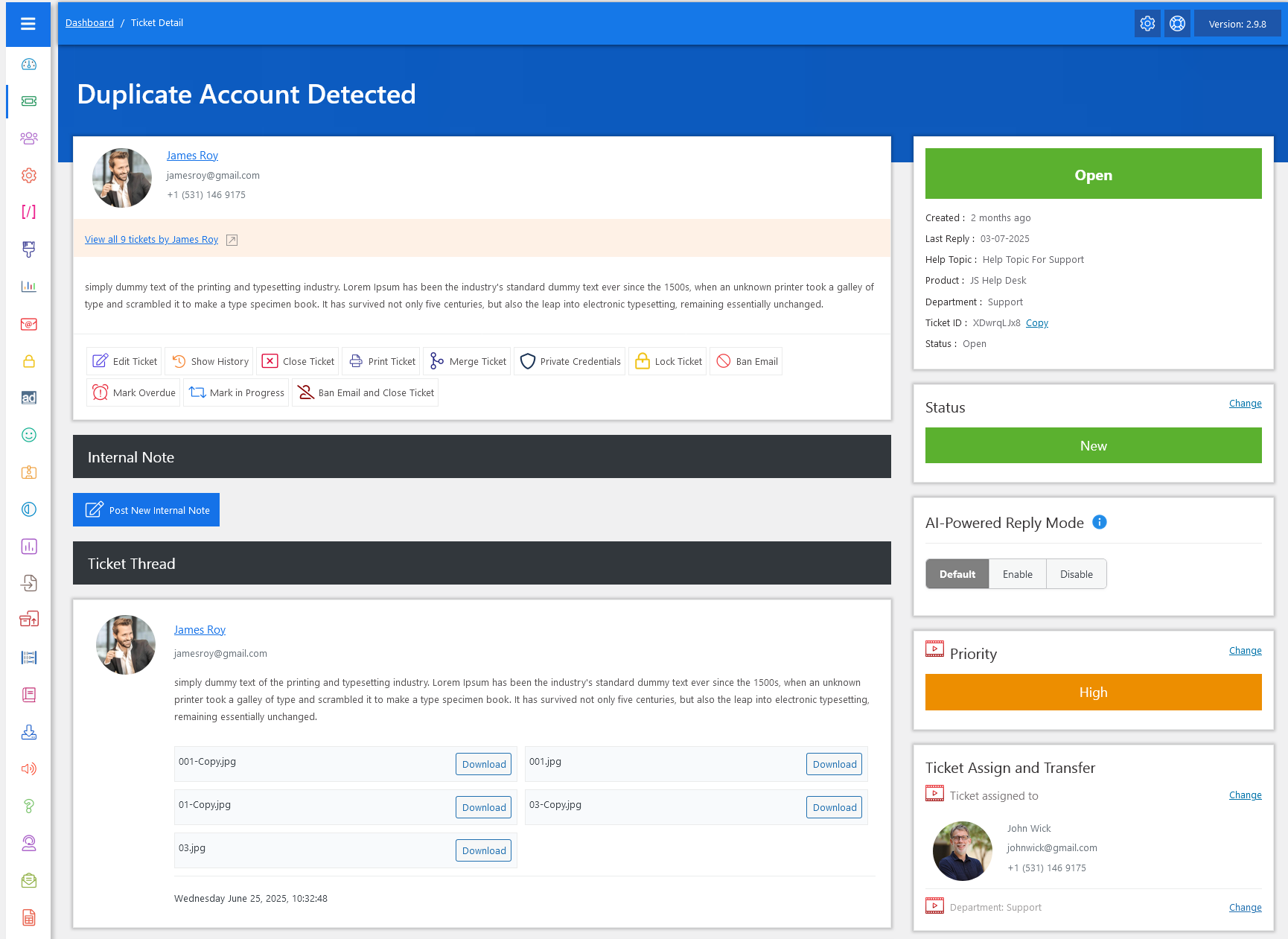This screenshot has height=939, width=1288.
Task: Change the ticket status
Action: [1245, 404]
